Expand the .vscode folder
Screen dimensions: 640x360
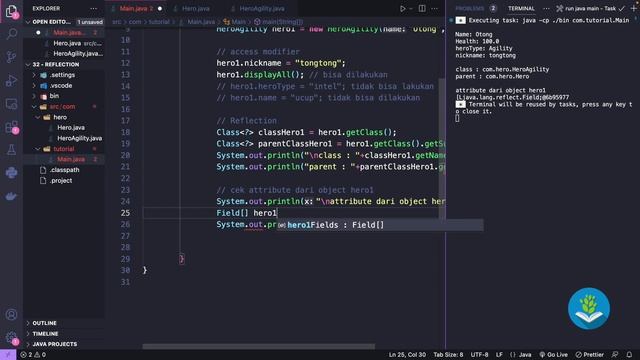34,86
